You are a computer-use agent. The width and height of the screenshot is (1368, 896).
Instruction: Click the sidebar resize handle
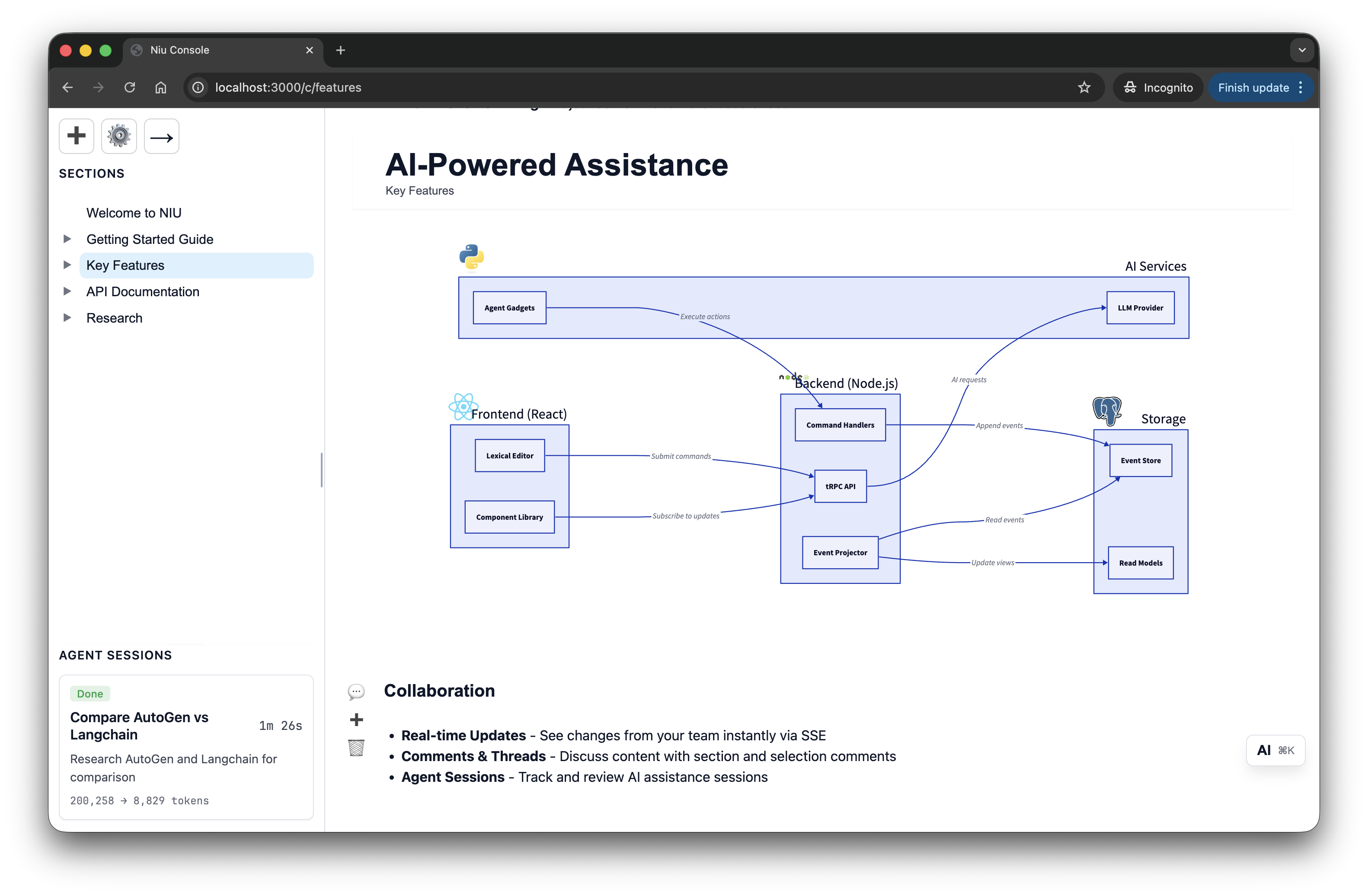click(x=322, y=470)
